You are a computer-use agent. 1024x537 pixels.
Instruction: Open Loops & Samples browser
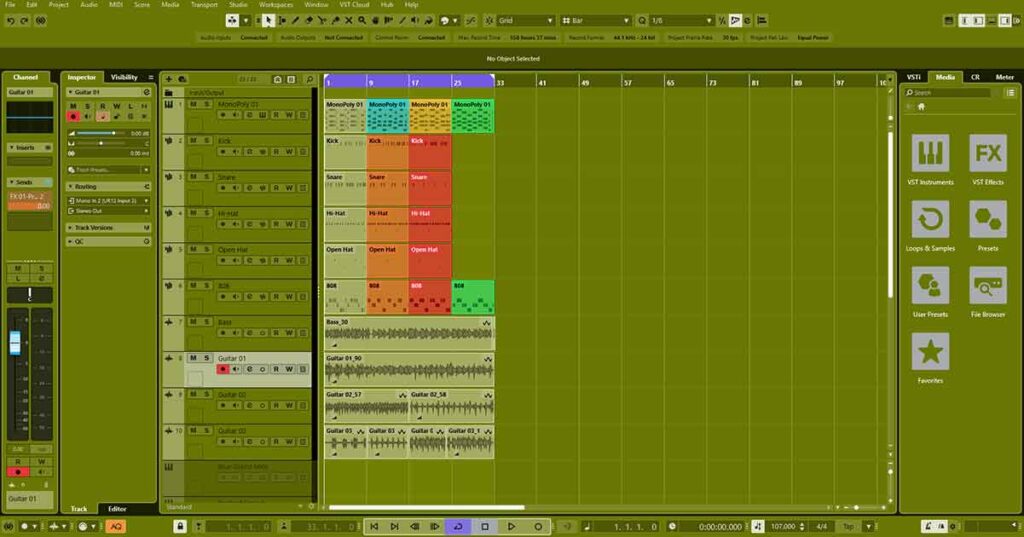pos(930,220)
